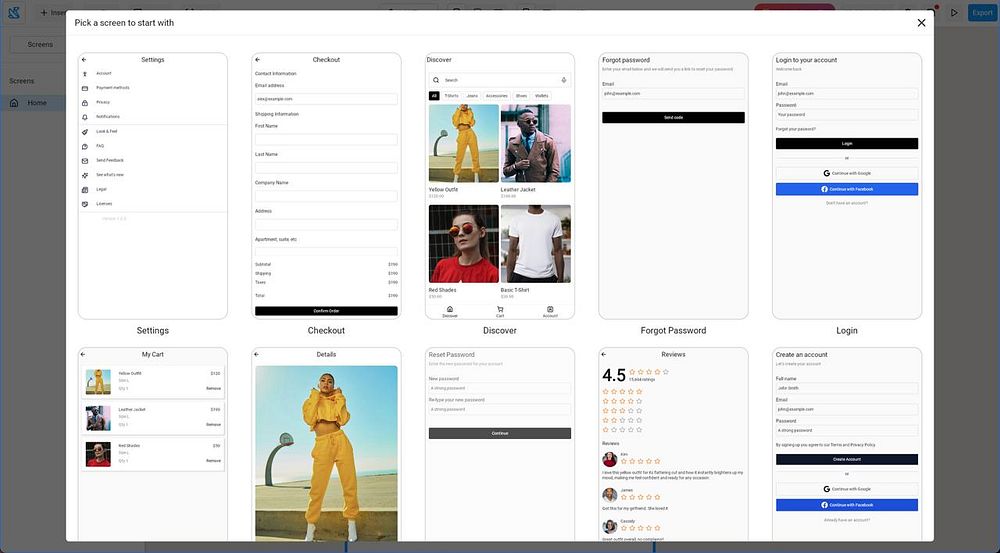Click the 'Checkout' caption below its template
Image resolution: width=1000 pixels, height=553 pixels.
click(326, 330)
